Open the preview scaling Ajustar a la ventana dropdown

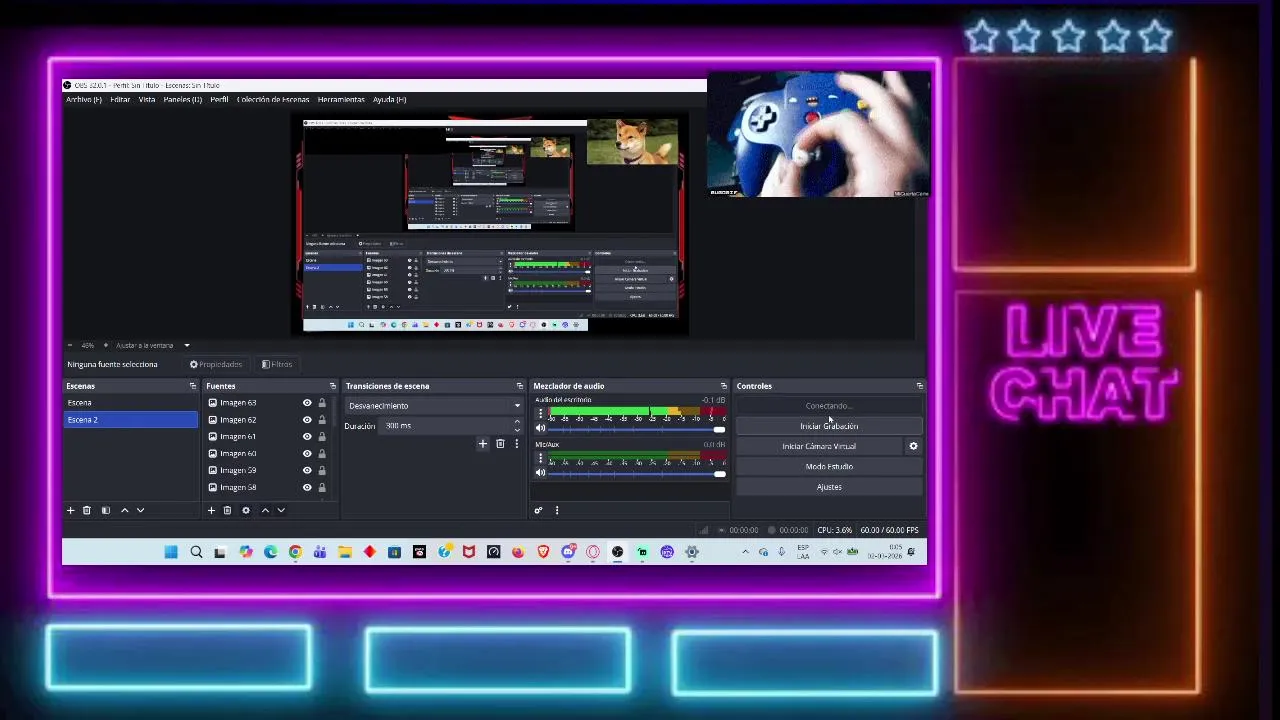[152, 346]
